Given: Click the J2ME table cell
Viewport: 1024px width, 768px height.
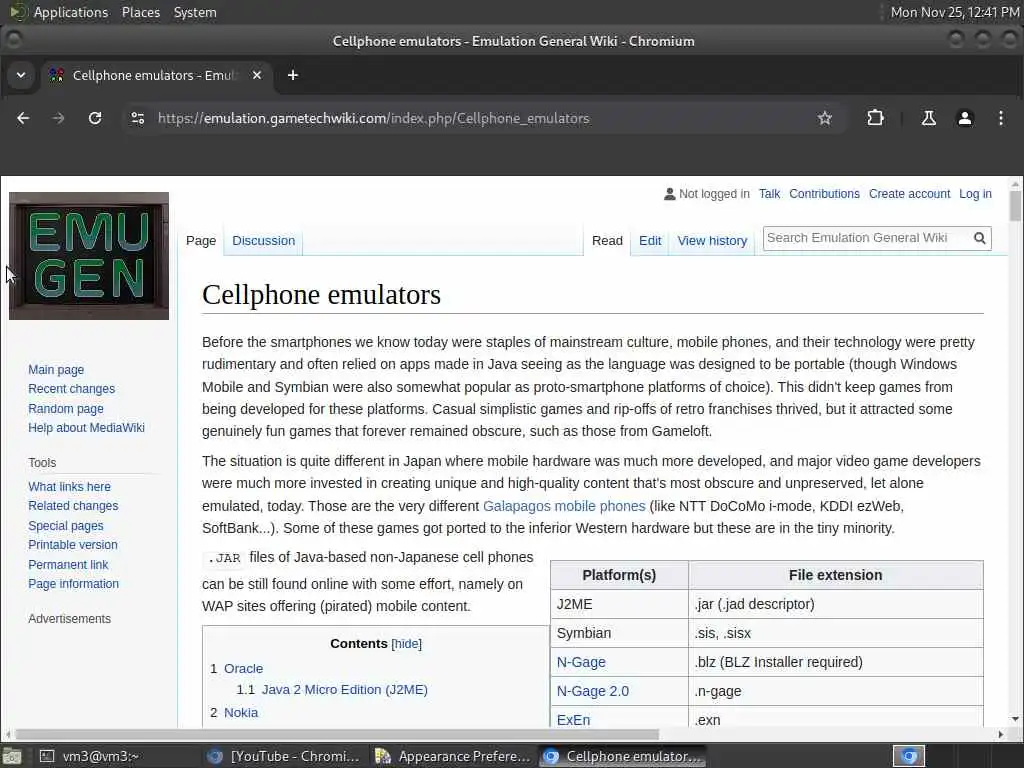Looking at the screenshot, I should tap(619, 604).
